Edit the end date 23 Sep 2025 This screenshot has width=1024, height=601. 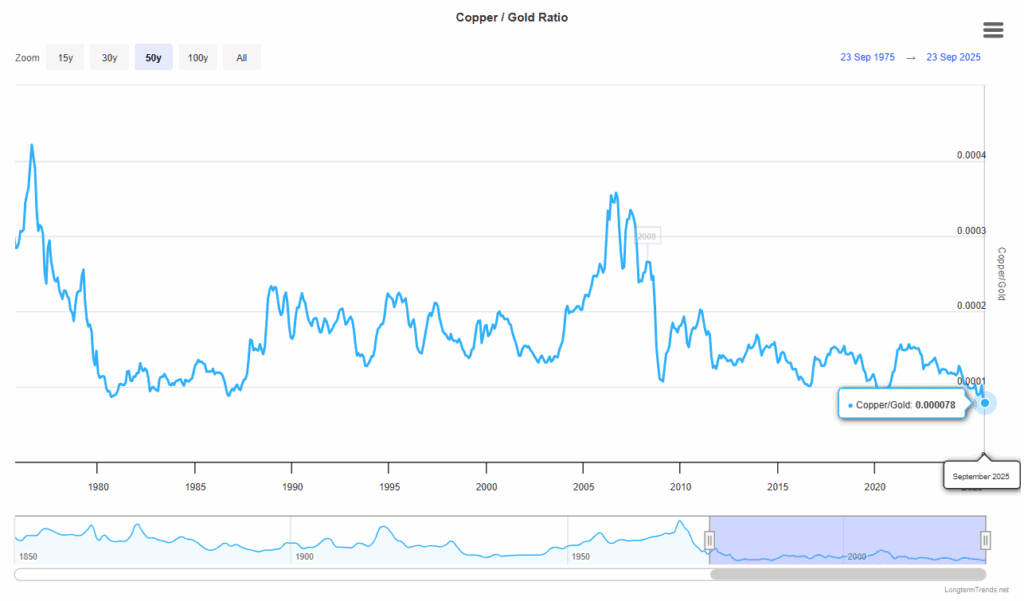953,57
